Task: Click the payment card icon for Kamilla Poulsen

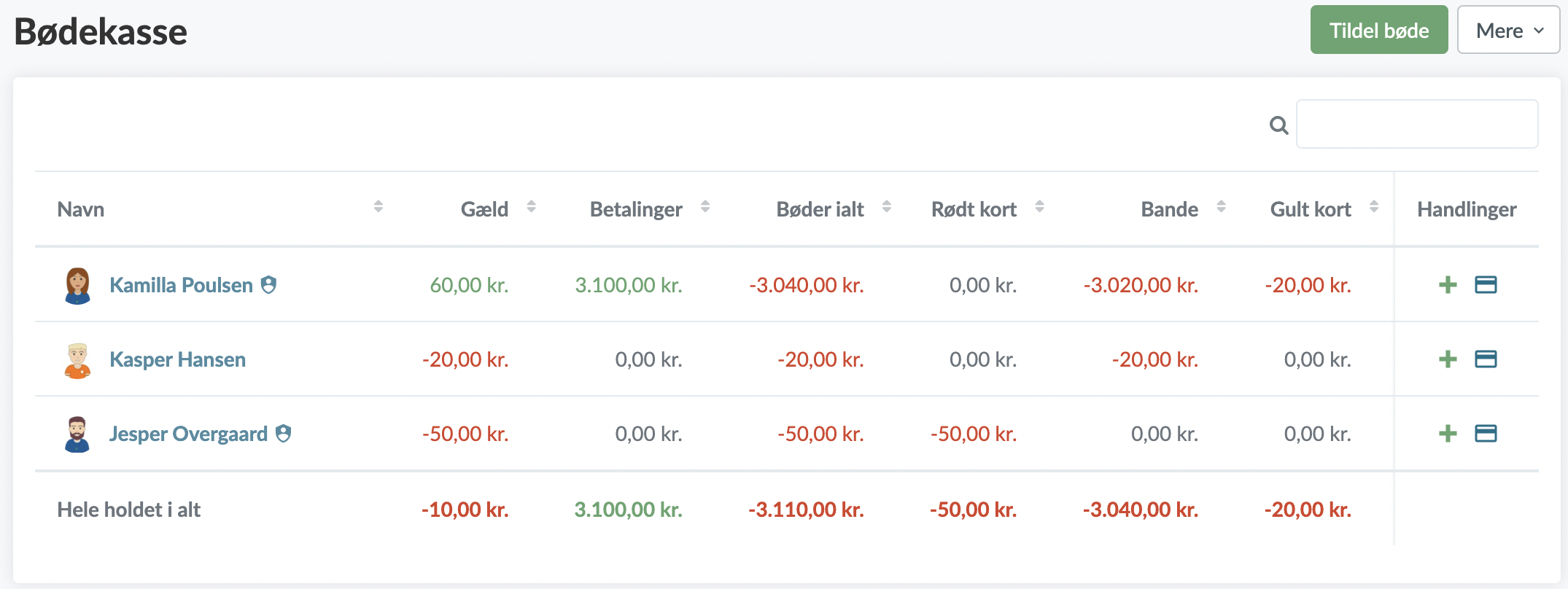Action: [1486, 285]
